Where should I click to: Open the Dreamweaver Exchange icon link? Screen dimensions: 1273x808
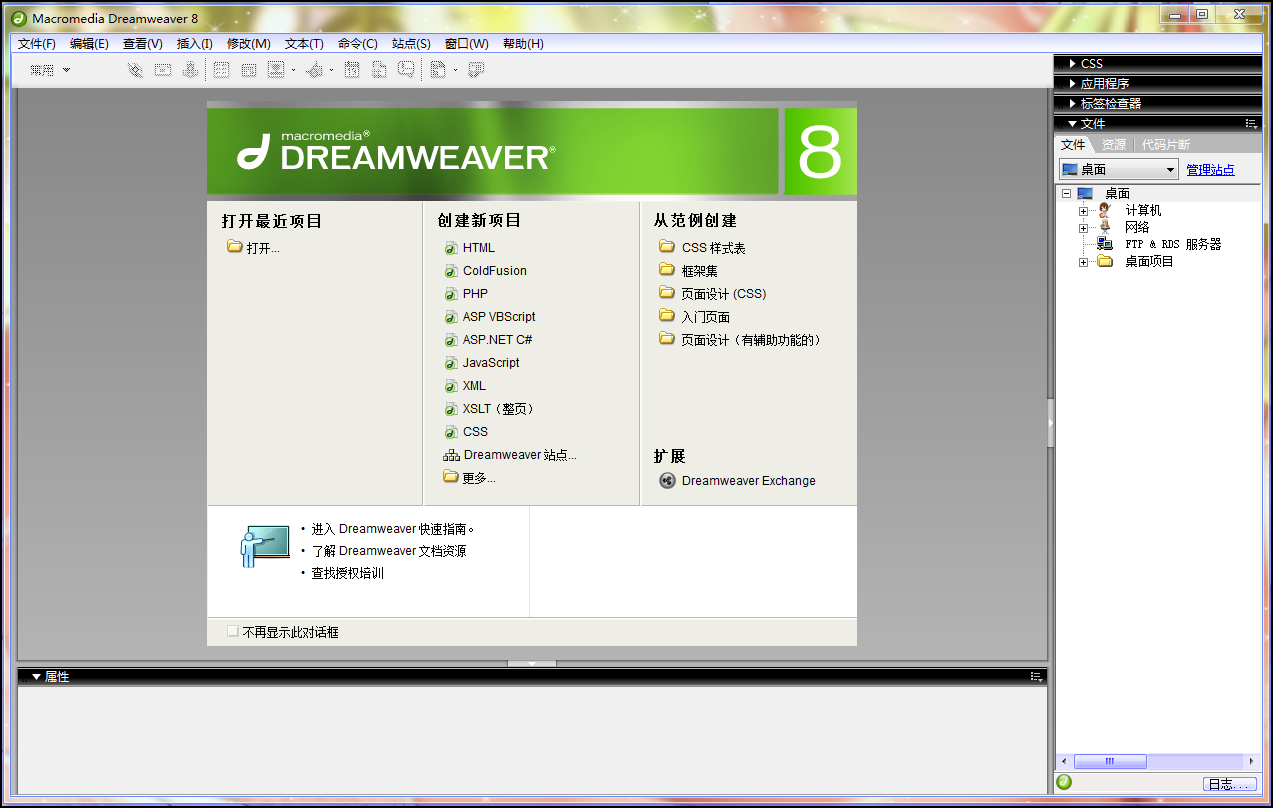(x=668, y=481)
